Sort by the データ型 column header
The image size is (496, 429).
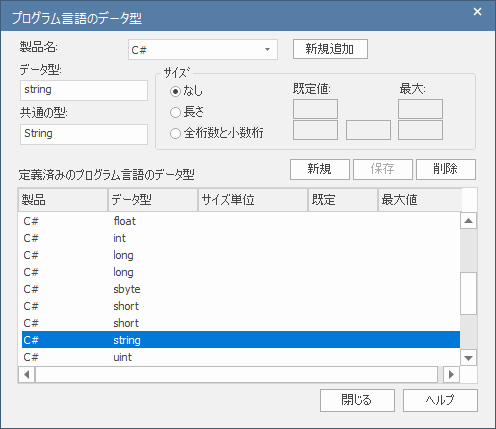(153, 200)
